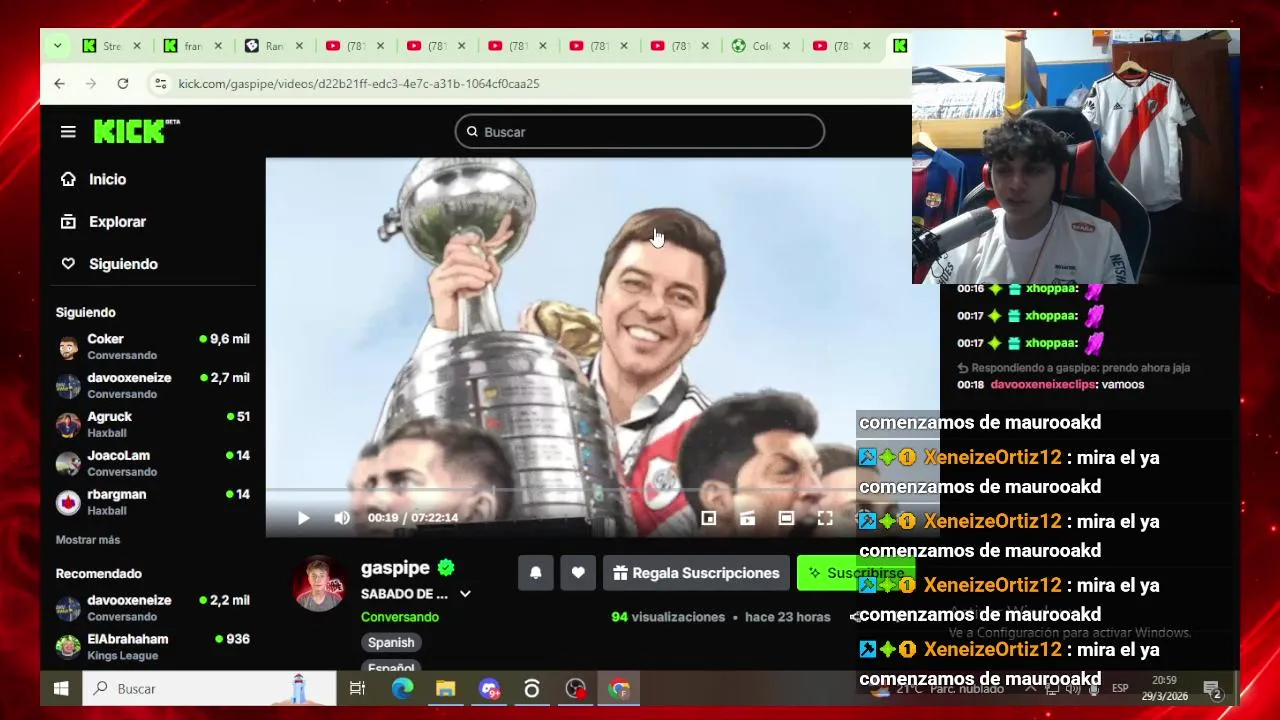Toggle notifications bell for gaspipe
This screenshot has width=1280, height=720.
536,573
